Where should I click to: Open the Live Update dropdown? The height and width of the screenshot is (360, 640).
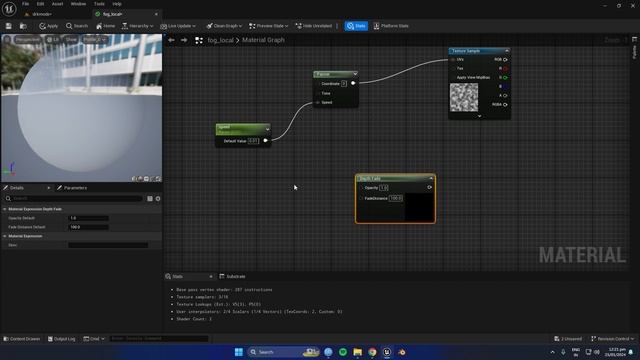178,26
